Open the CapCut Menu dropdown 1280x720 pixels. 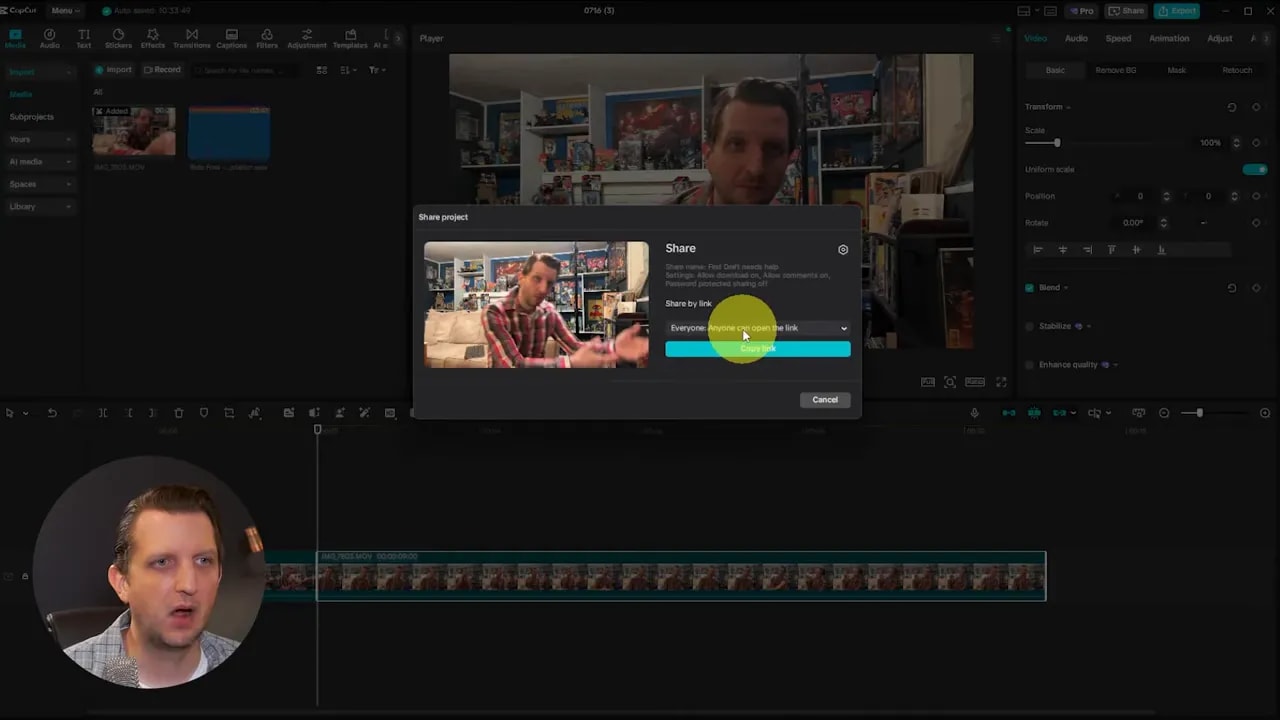tap(64, 10)
